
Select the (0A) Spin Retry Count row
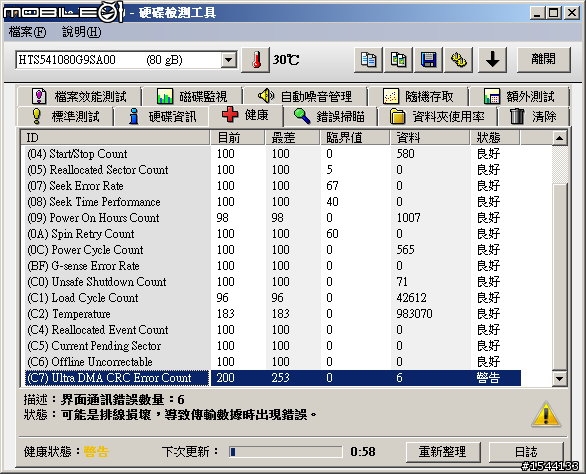[272, 234]
